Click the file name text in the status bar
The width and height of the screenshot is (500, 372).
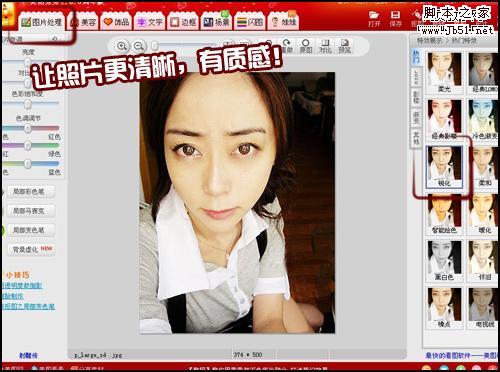click(98, 355)
